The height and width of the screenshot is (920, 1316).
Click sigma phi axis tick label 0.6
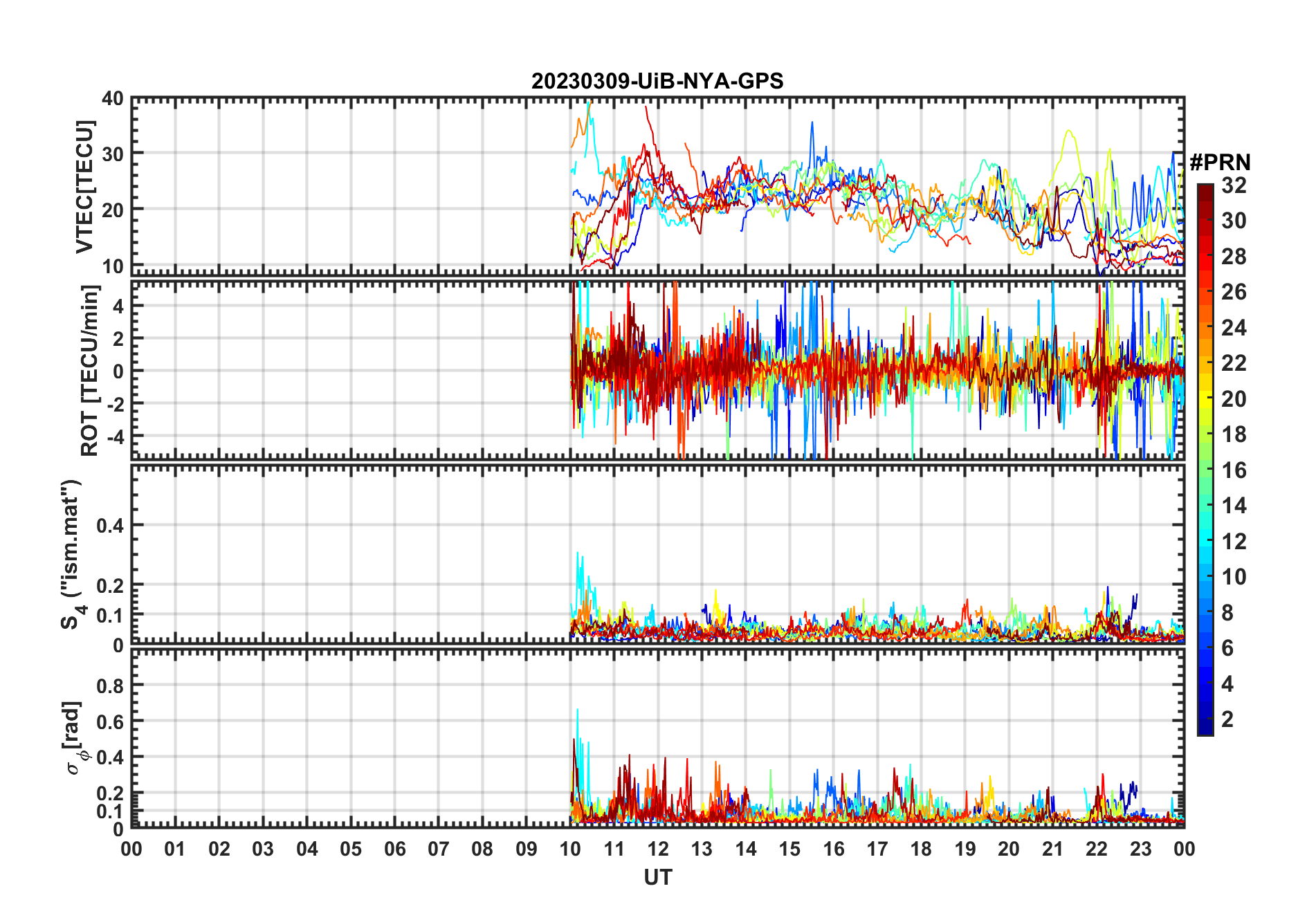tap(110, 722)
